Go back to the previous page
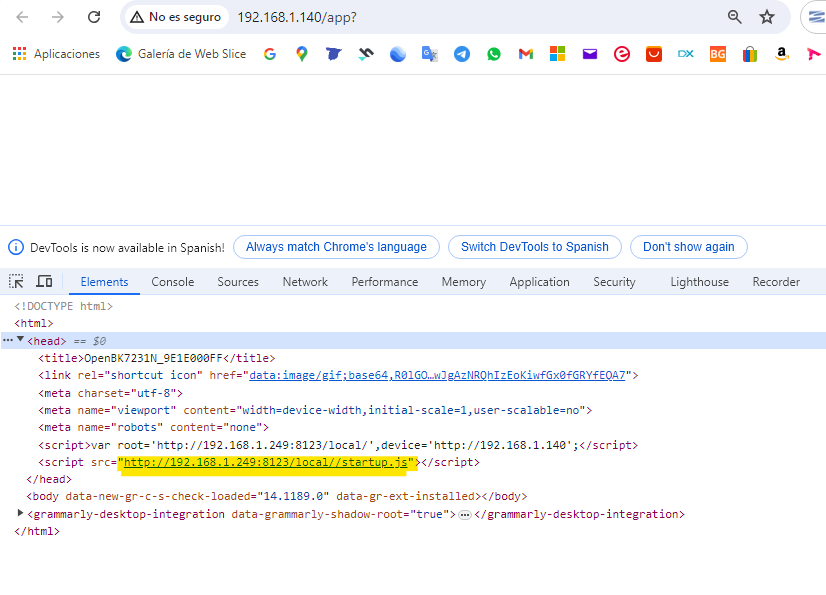826x595 pixels. [x=22, y=17]
